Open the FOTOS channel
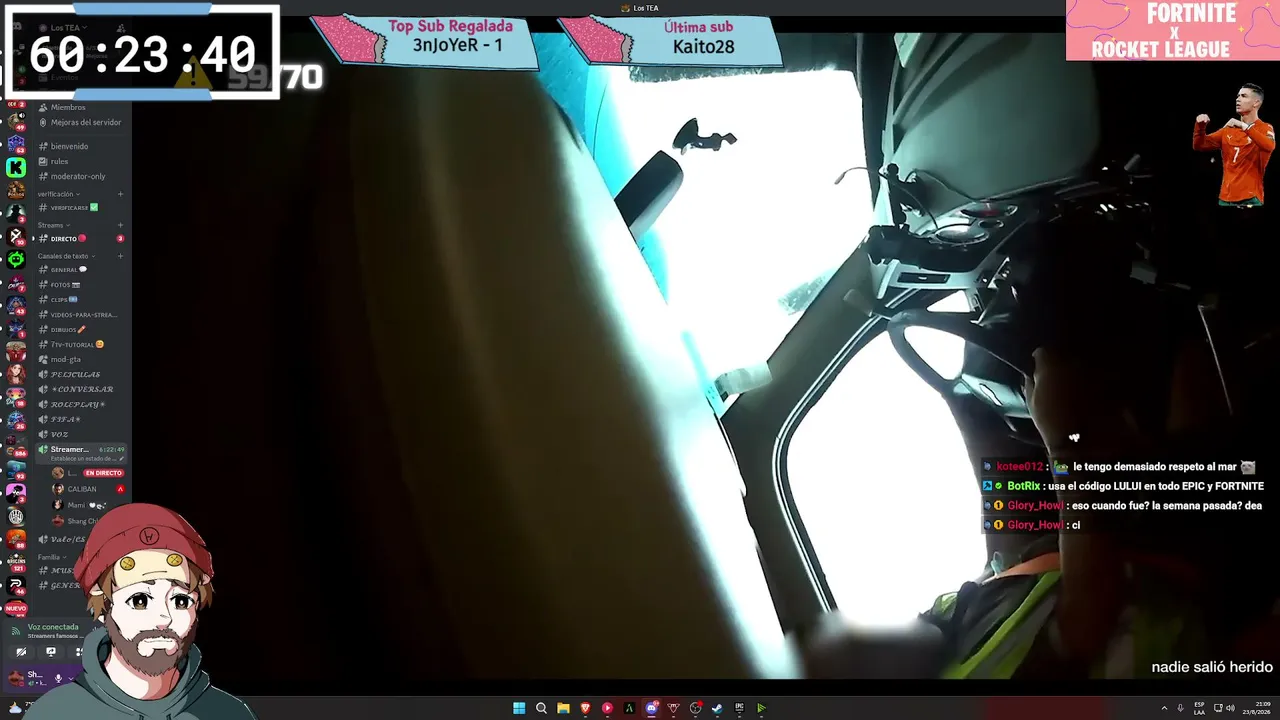The width and height of the screenshot is (1280, 720). click(x=61, y=285)
